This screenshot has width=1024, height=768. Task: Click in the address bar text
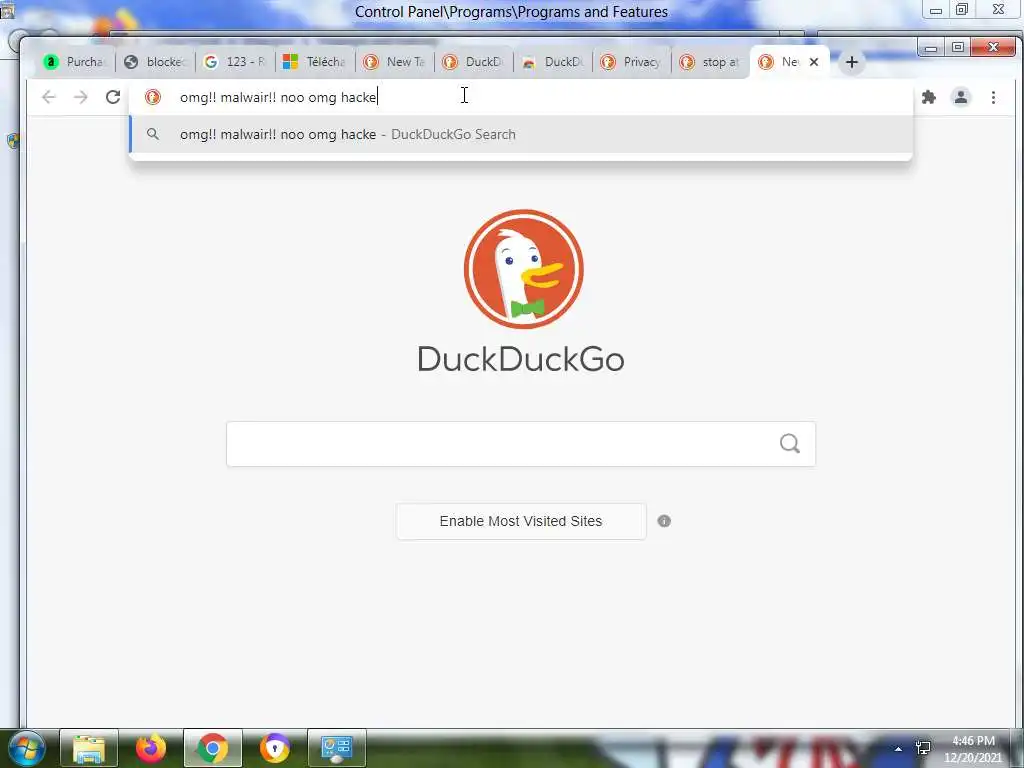pos(278,97)
